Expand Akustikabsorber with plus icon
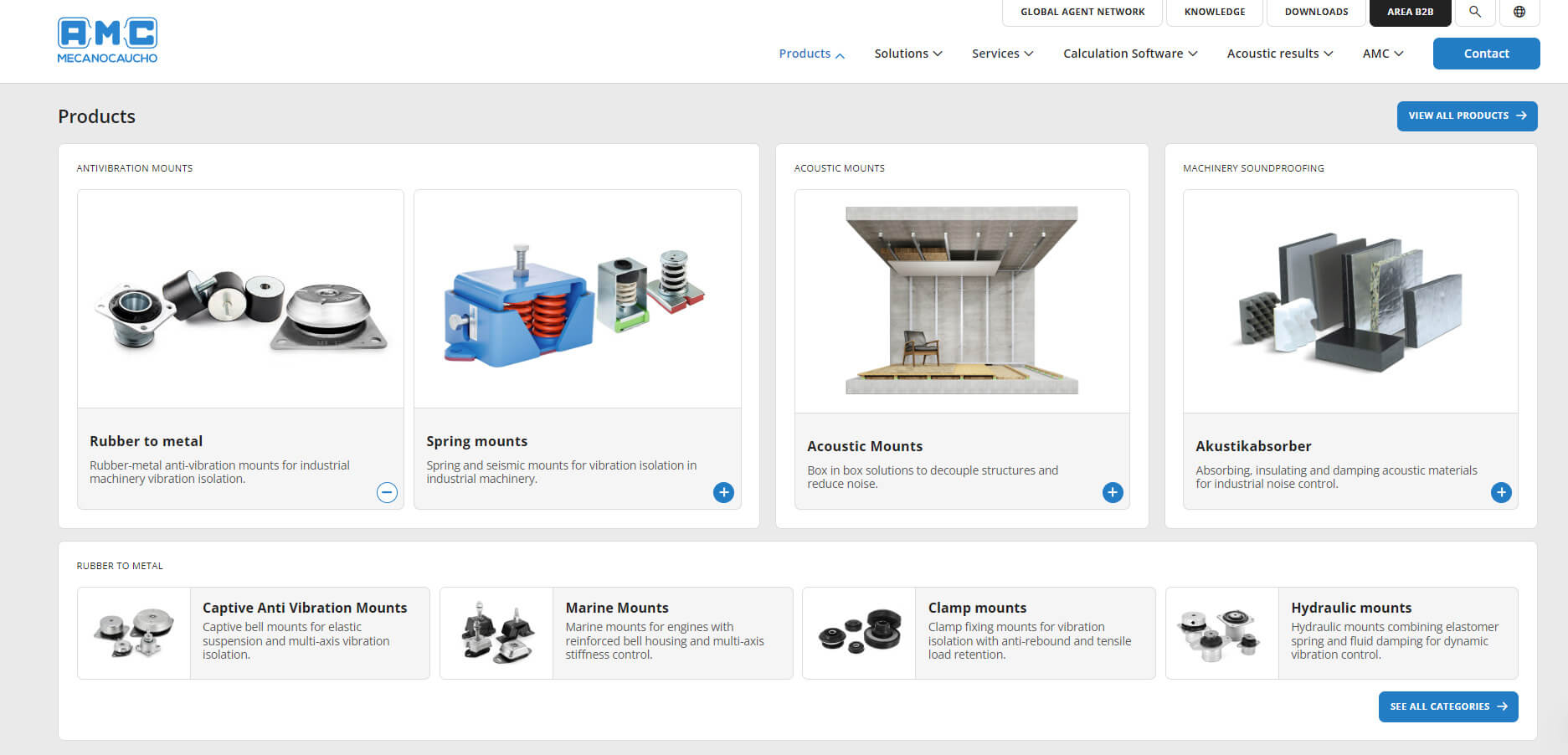 tap(1501, 492)
